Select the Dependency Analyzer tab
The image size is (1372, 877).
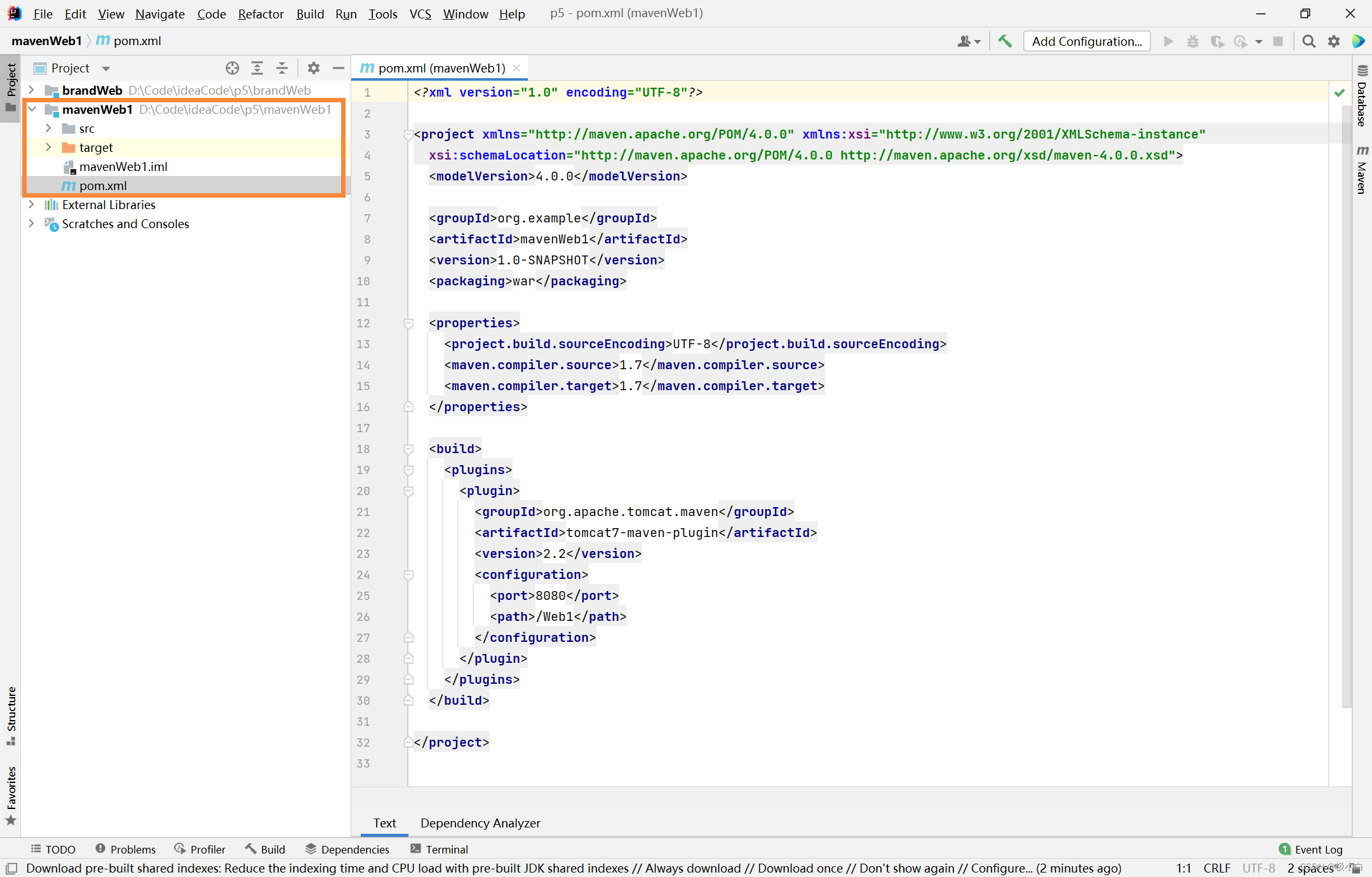coord(480,823)
